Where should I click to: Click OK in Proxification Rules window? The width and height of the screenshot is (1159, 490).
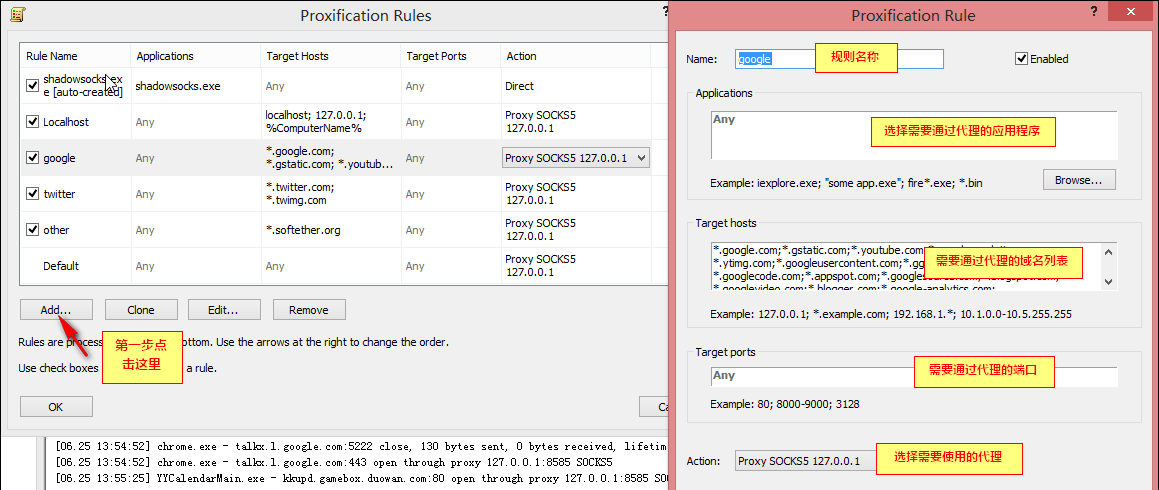point(56,406)
